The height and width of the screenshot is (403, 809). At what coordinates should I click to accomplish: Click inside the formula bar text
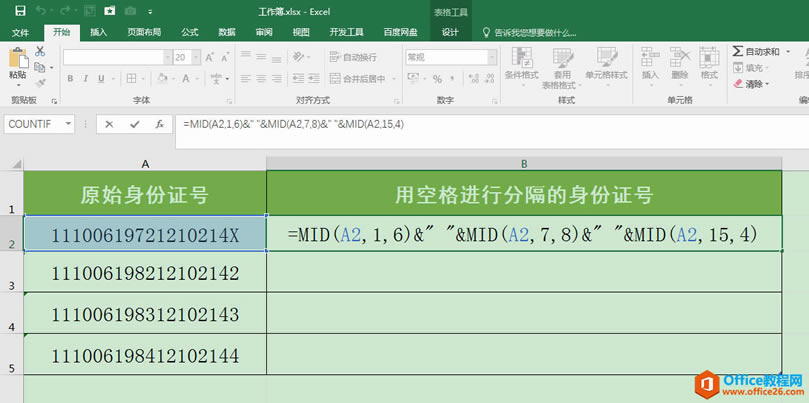[x=293, y=124]
